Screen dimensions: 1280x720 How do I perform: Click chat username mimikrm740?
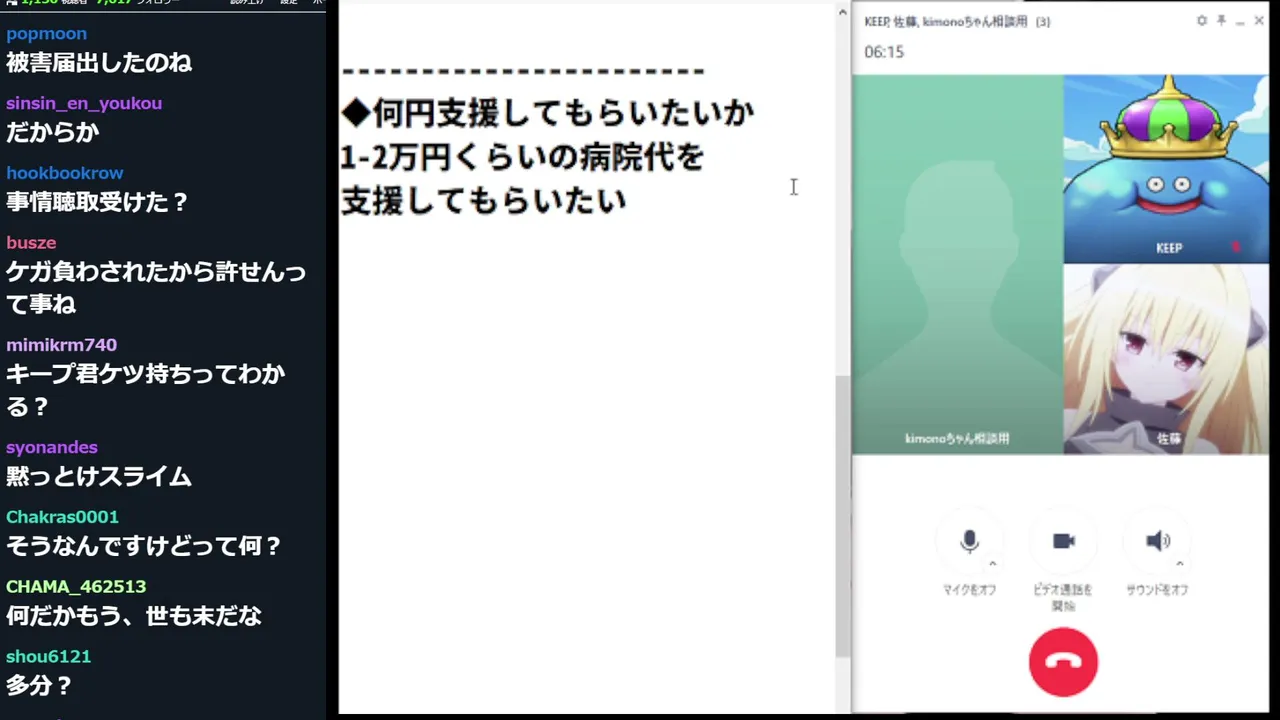61,345
